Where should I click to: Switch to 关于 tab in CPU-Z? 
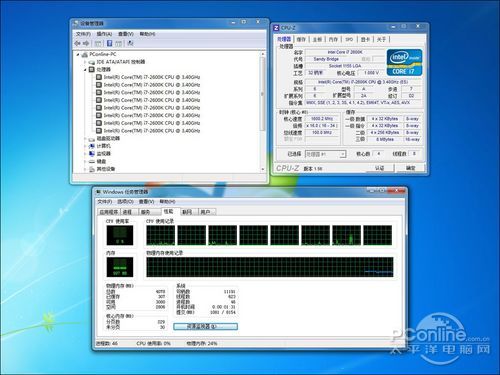381,39
